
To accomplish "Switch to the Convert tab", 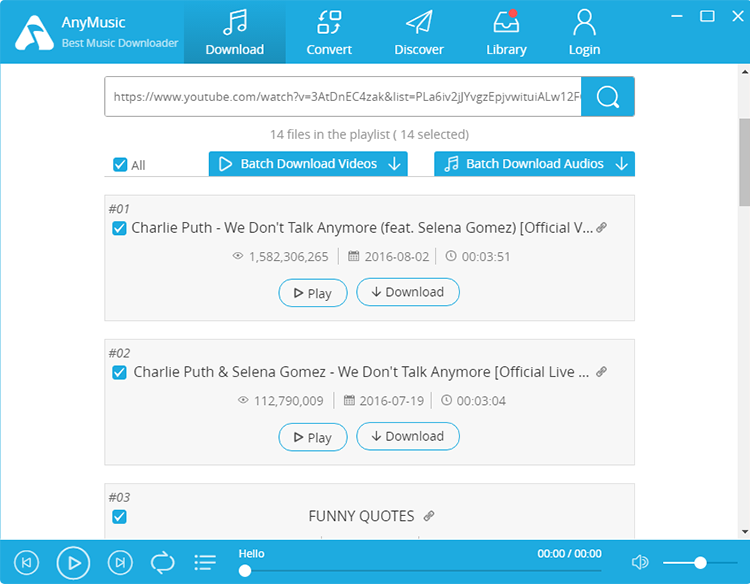I will coord(329,32).
